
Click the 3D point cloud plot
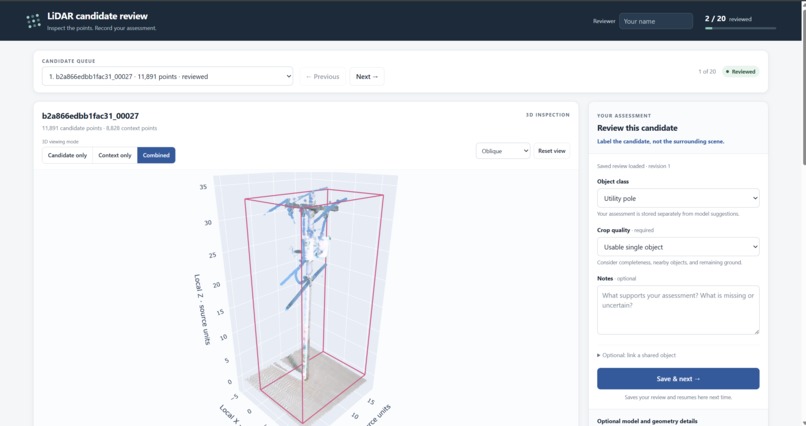pos(306,298)
